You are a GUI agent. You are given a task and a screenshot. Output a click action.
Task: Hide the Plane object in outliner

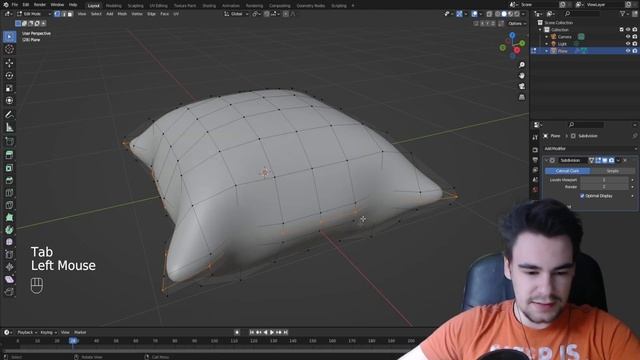coord(628,51)
